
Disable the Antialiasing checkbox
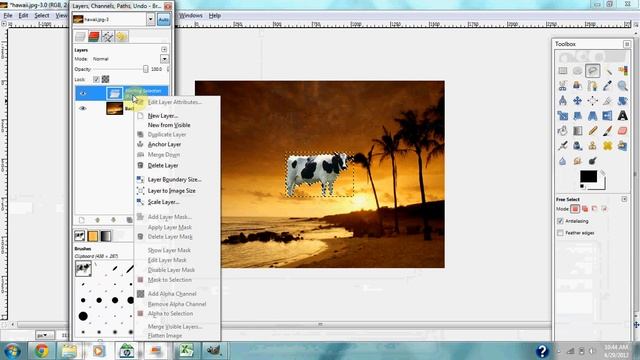coord(560,221)
